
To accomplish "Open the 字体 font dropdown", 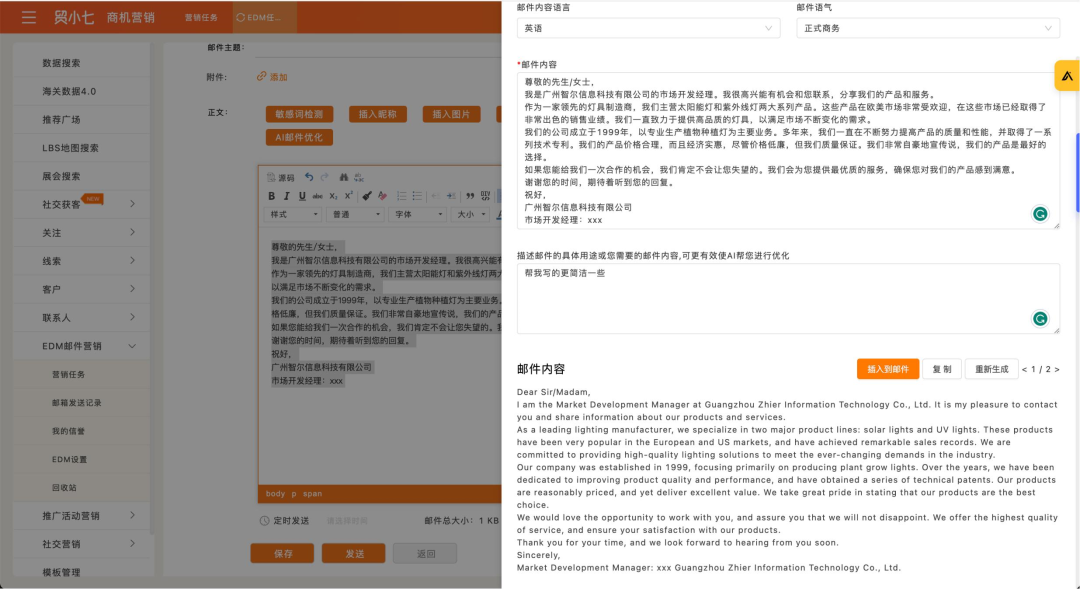I will pos(418,214).
